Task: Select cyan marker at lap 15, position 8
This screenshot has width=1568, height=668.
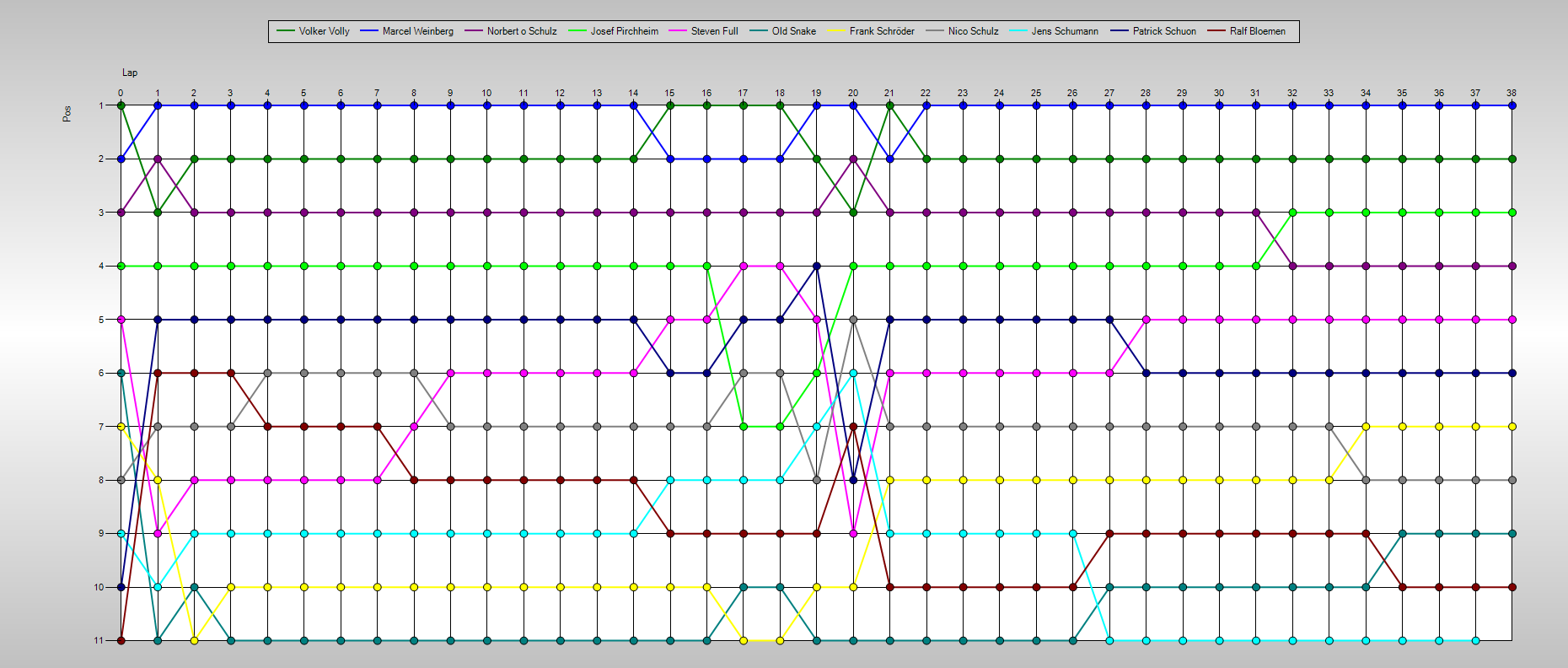Action: click(x=670, y=480)
